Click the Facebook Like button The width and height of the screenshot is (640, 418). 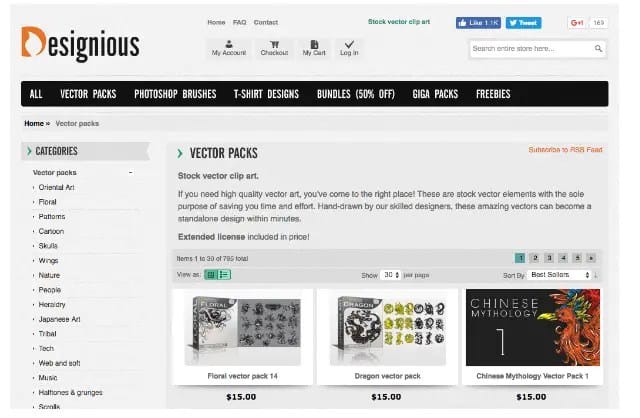coord(478,23)
